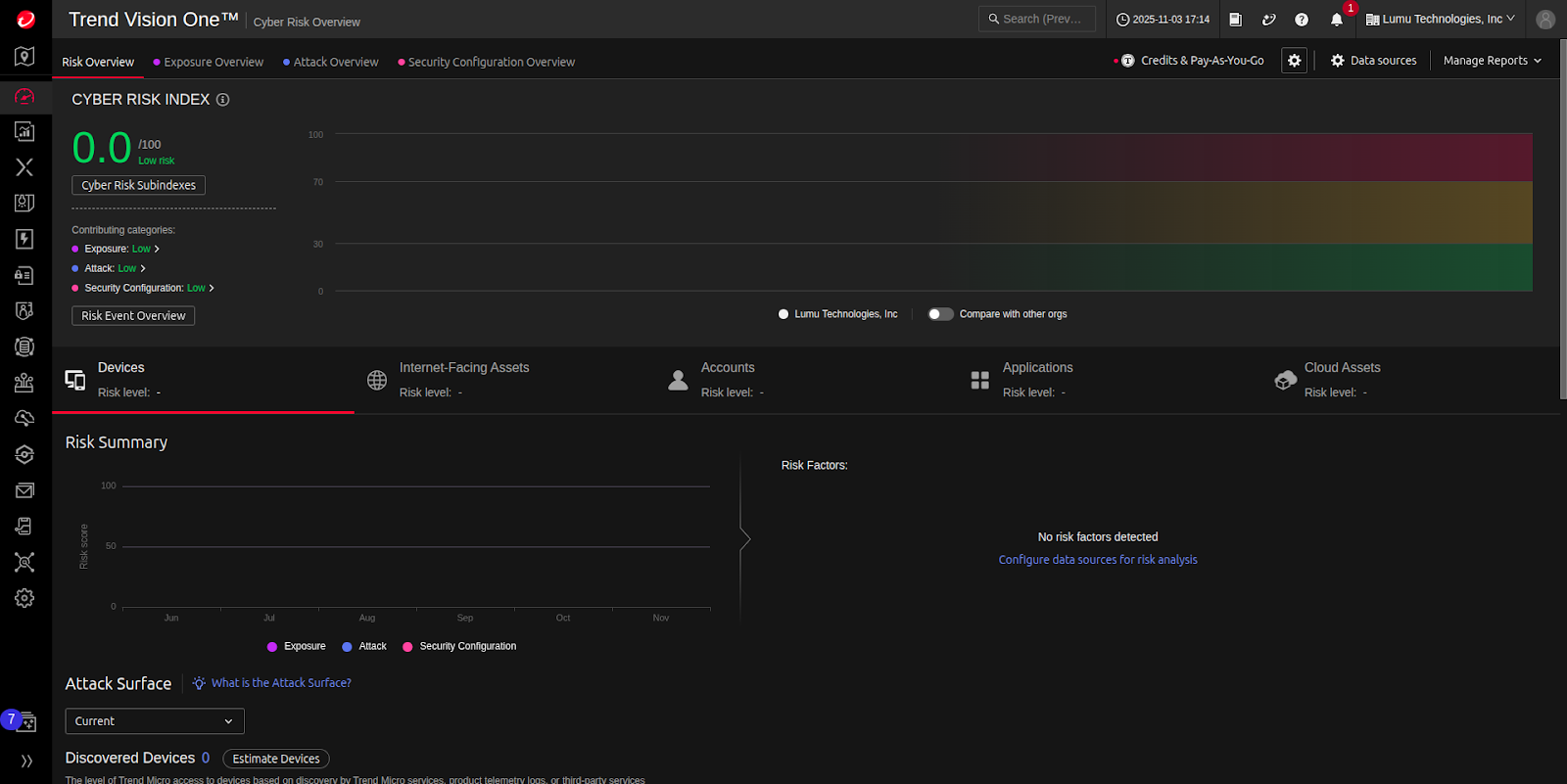Open the Current attack surface dropdown
This screenshot has height=784, width=1567.
coord(155,721)
